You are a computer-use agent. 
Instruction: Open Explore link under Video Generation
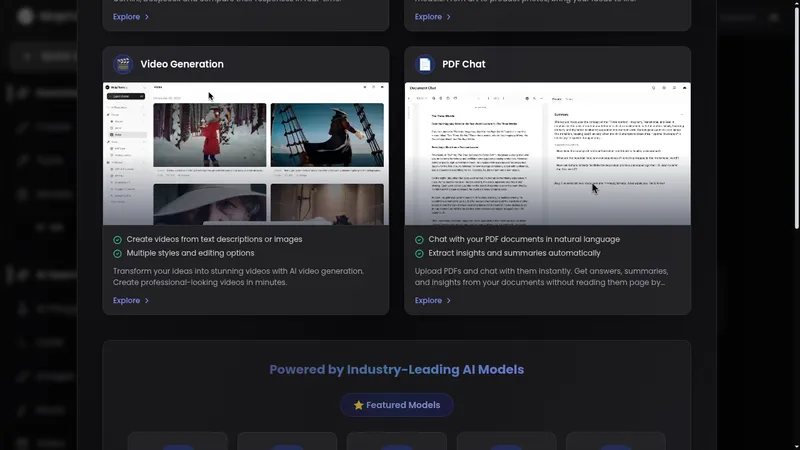[x=131, y=301]
